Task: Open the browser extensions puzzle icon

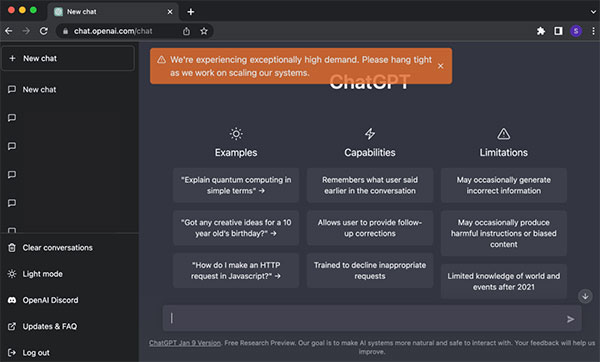Action: [541, 31]
